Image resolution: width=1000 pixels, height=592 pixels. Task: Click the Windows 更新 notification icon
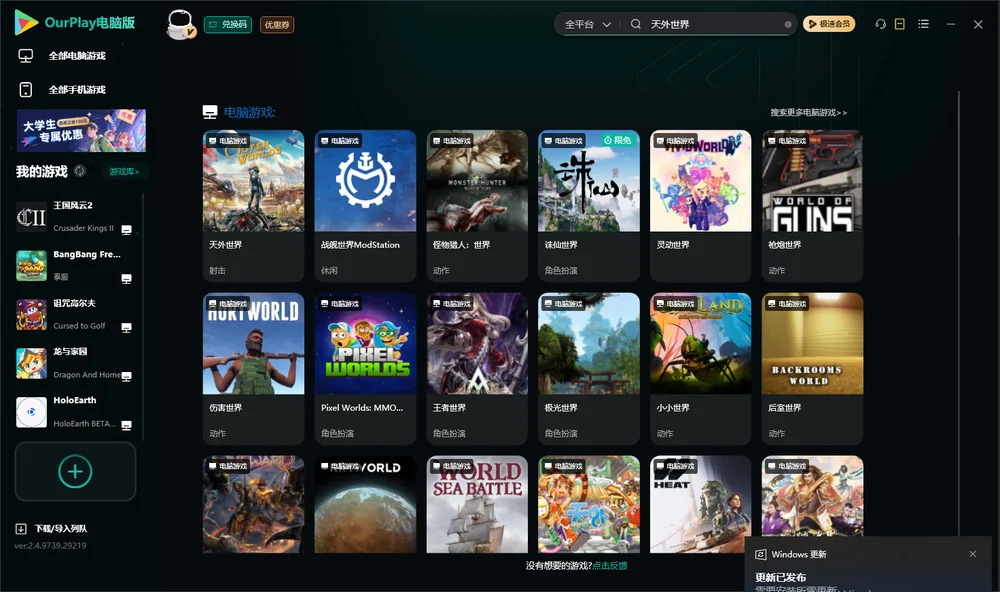coord(760,554)
